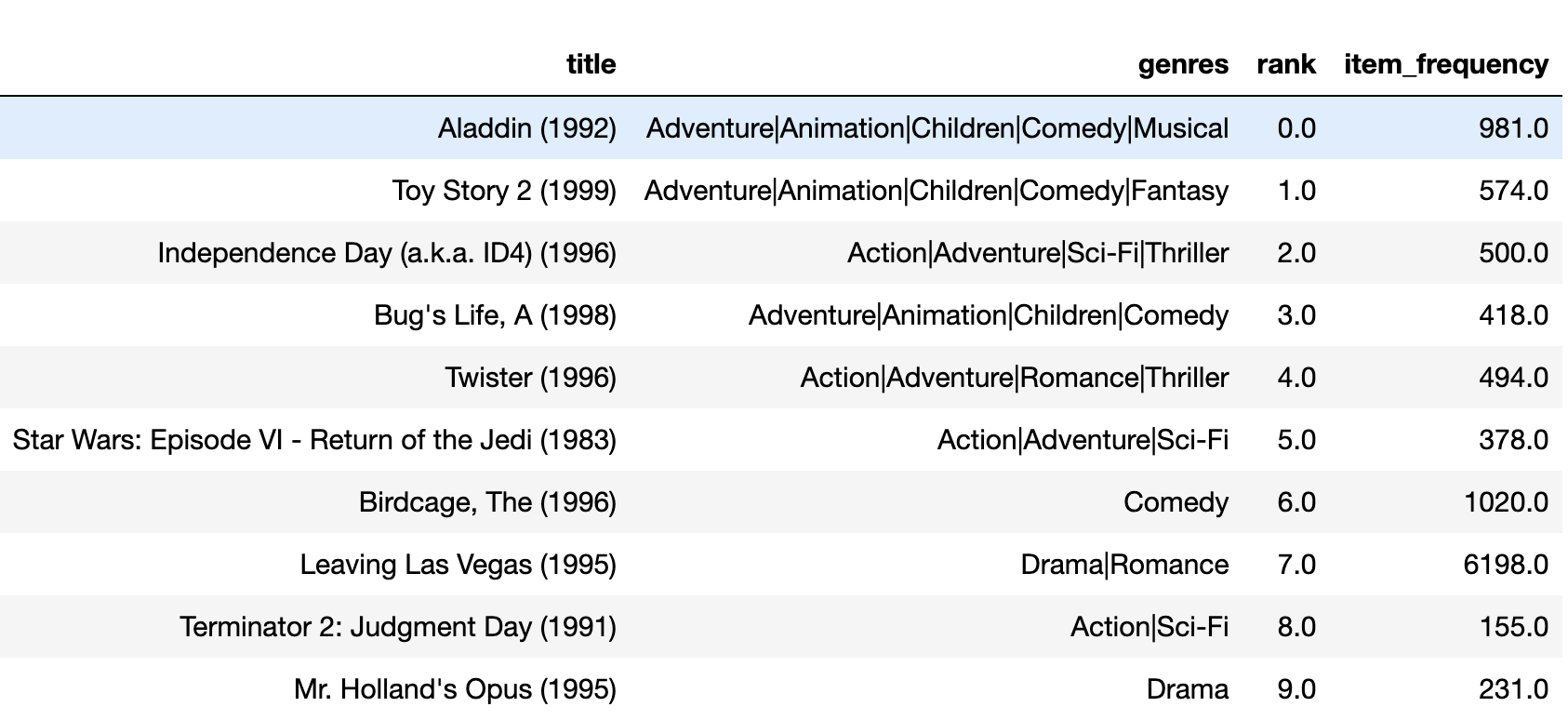Click the genres column header
This screenshot has width=1568, height=720.
pos(1183,64)
